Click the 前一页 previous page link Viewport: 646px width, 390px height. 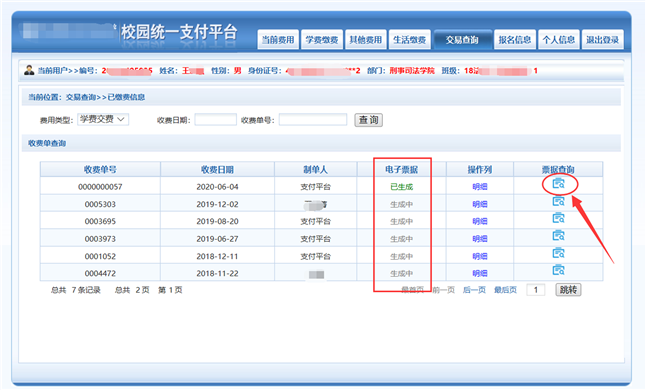(x=443, y=290)
